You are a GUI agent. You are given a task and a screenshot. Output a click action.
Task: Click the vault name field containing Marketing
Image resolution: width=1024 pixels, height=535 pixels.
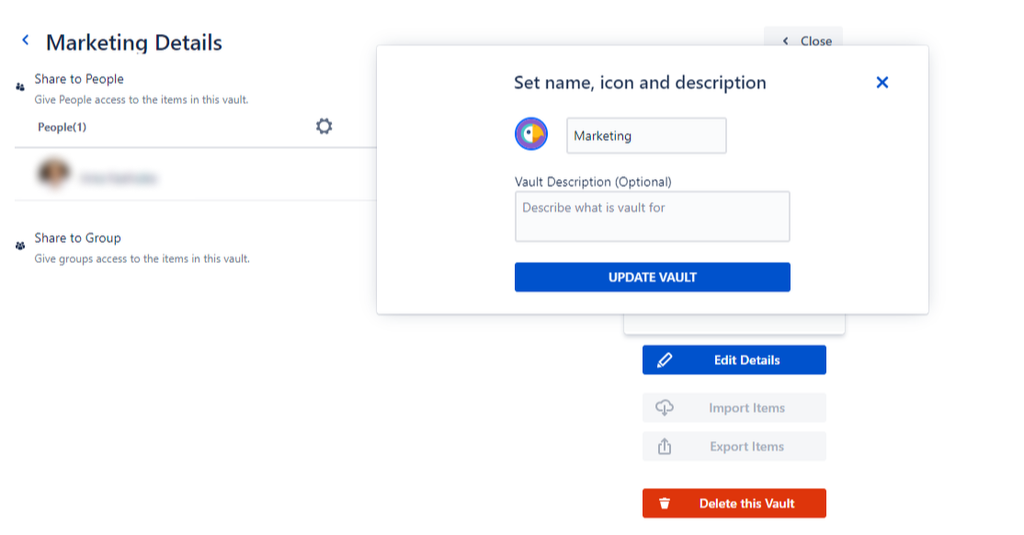click(646, 136)
